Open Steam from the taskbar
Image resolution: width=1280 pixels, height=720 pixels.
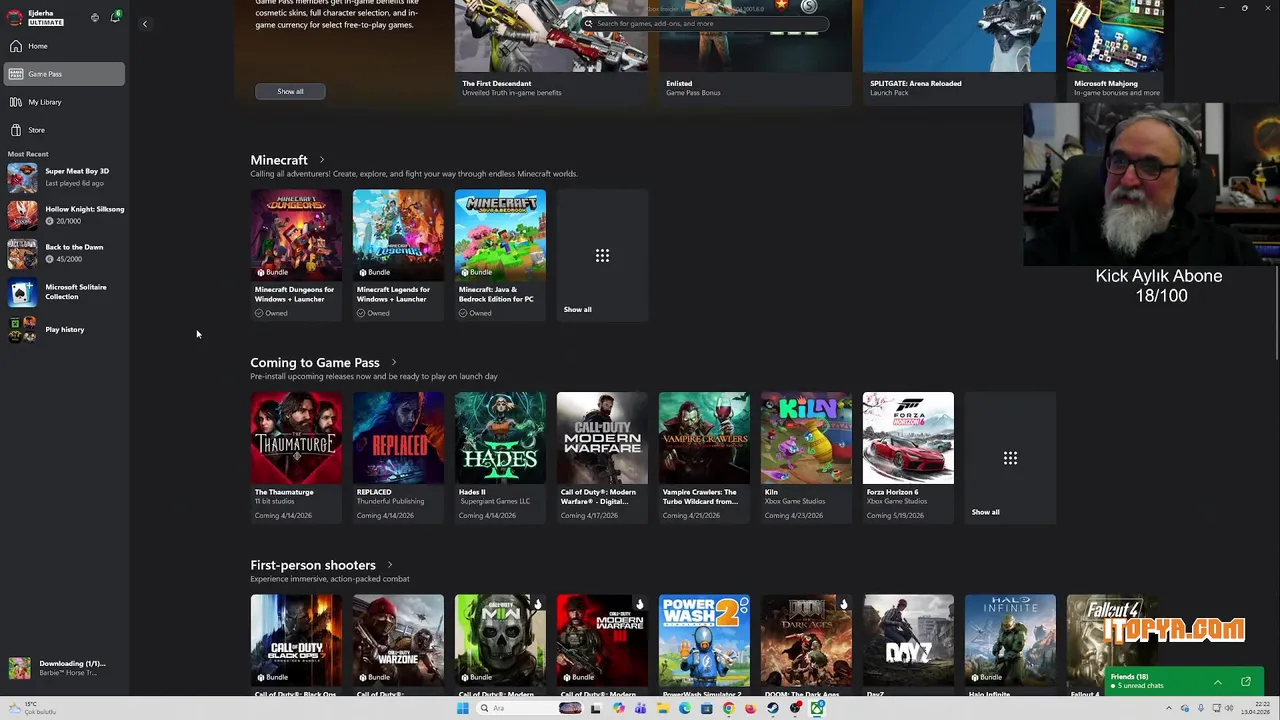(773, 709)
